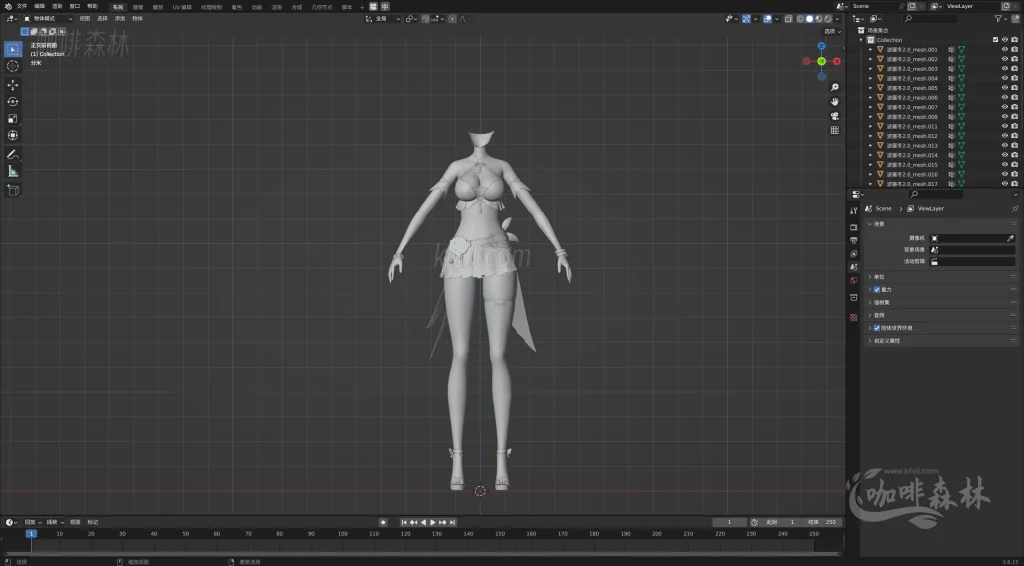Expand the mesh.002 tree item

pos(870,59)
